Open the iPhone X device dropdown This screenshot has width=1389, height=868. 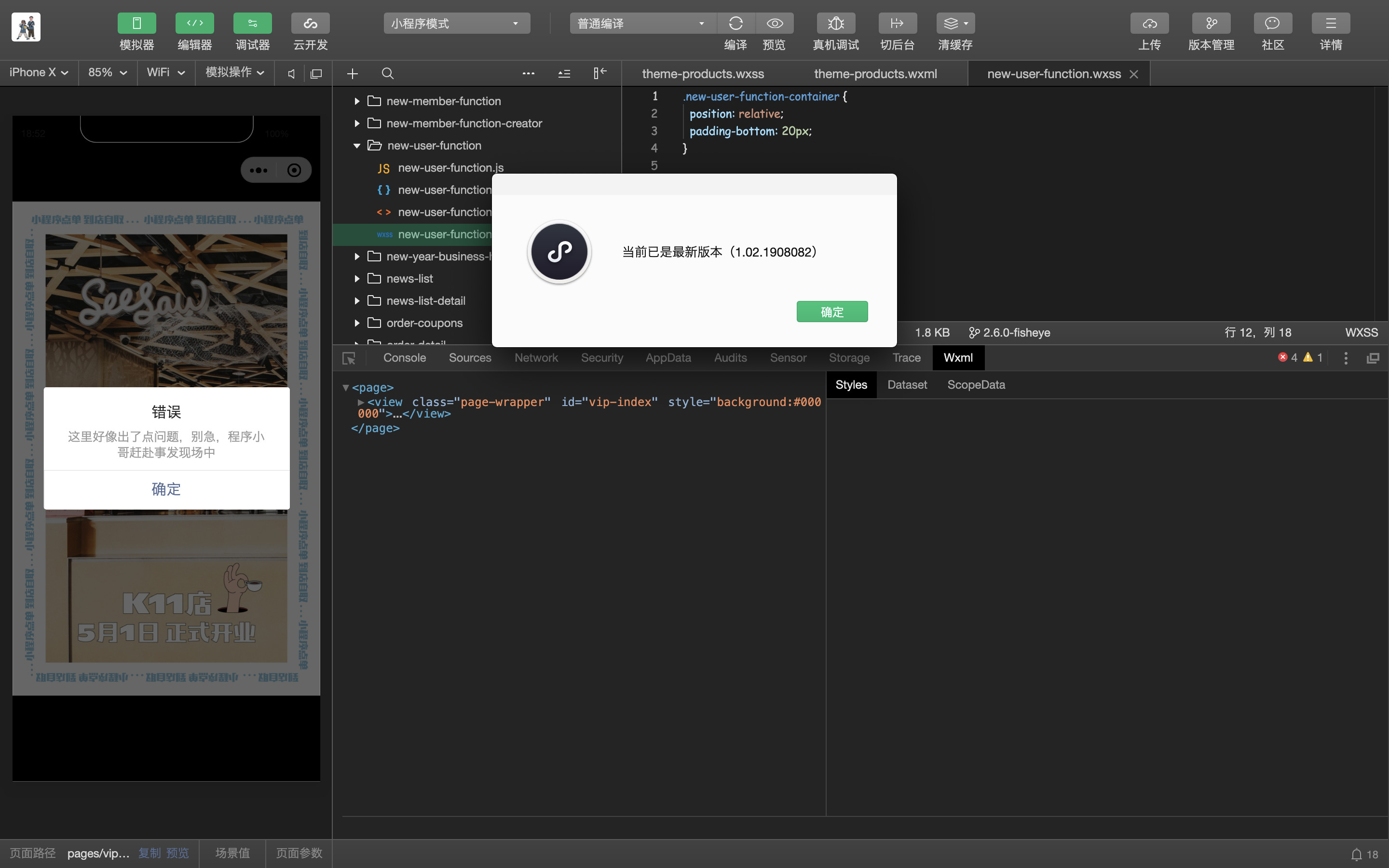click(x=39, y=72)
